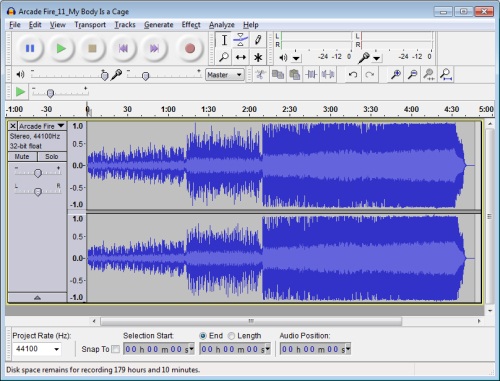Redo the last undone action
500x381 pixels.
point(369,74)
